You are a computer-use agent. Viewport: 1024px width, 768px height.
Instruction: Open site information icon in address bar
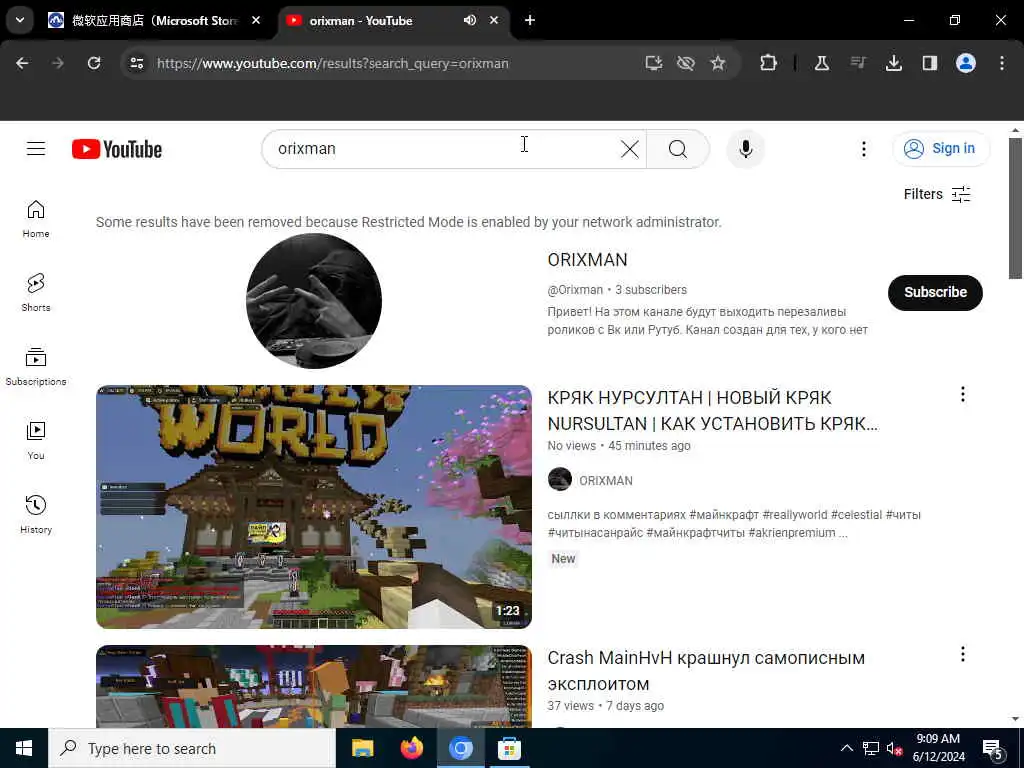(x=136, y=63)
